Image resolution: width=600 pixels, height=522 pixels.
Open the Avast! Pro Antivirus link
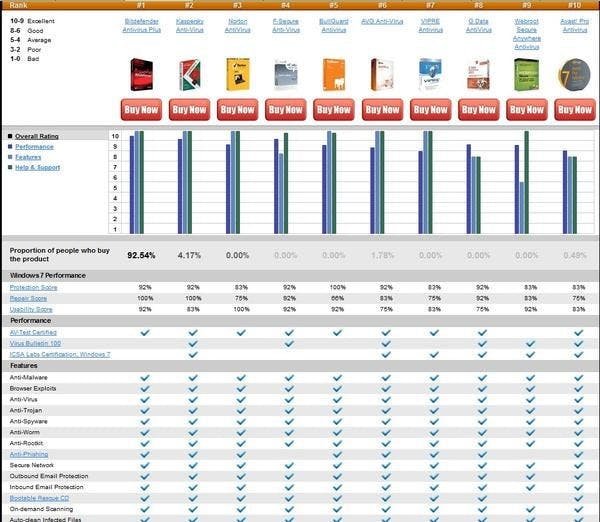tap(575, 26)
